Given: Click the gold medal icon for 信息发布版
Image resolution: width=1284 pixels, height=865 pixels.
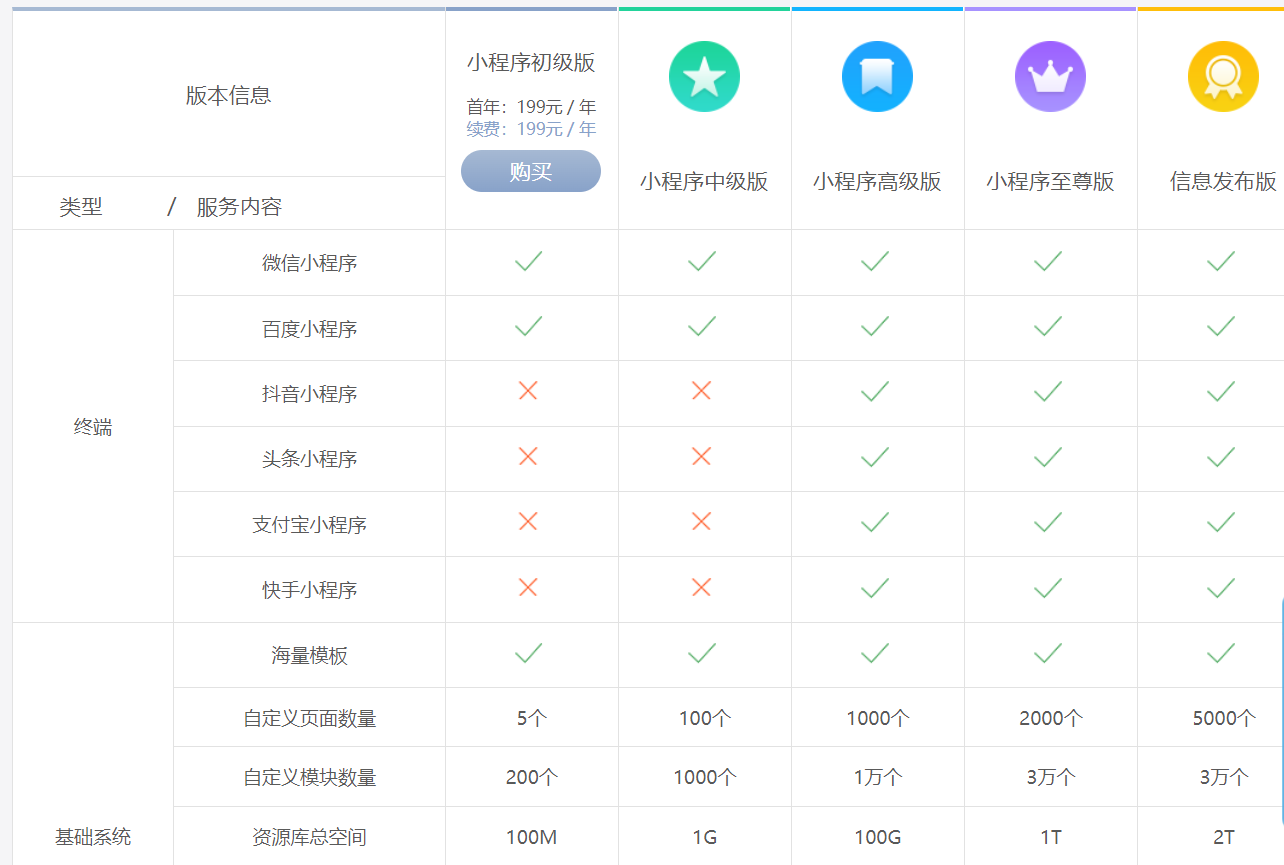Looking at the screenshot, I should tap(1222, 76).
